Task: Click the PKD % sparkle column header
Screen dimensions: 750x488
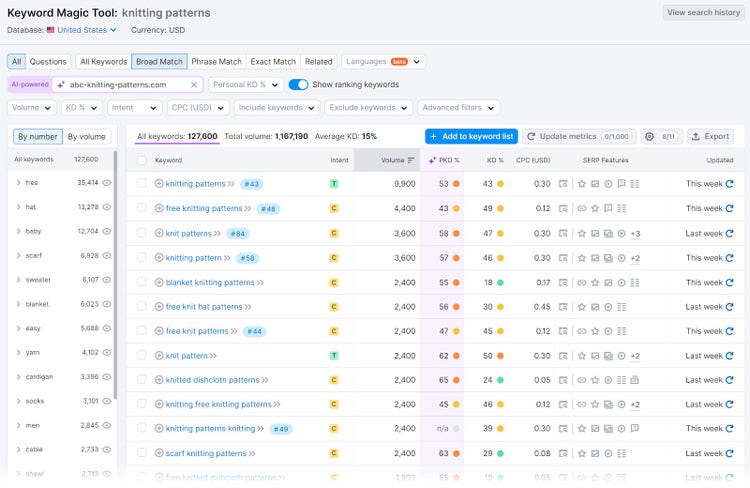Action: coord(444,160)
